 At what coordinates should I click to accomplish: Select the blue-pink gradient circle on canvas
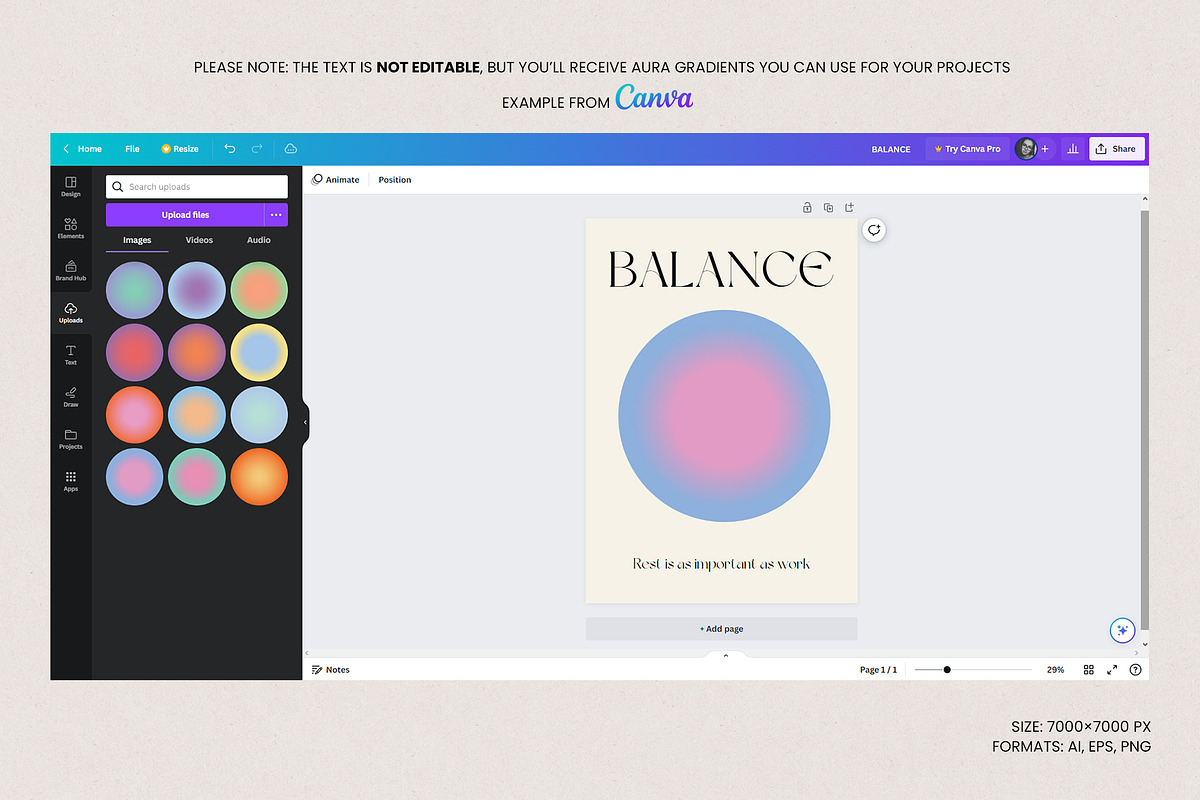point(724,416)
